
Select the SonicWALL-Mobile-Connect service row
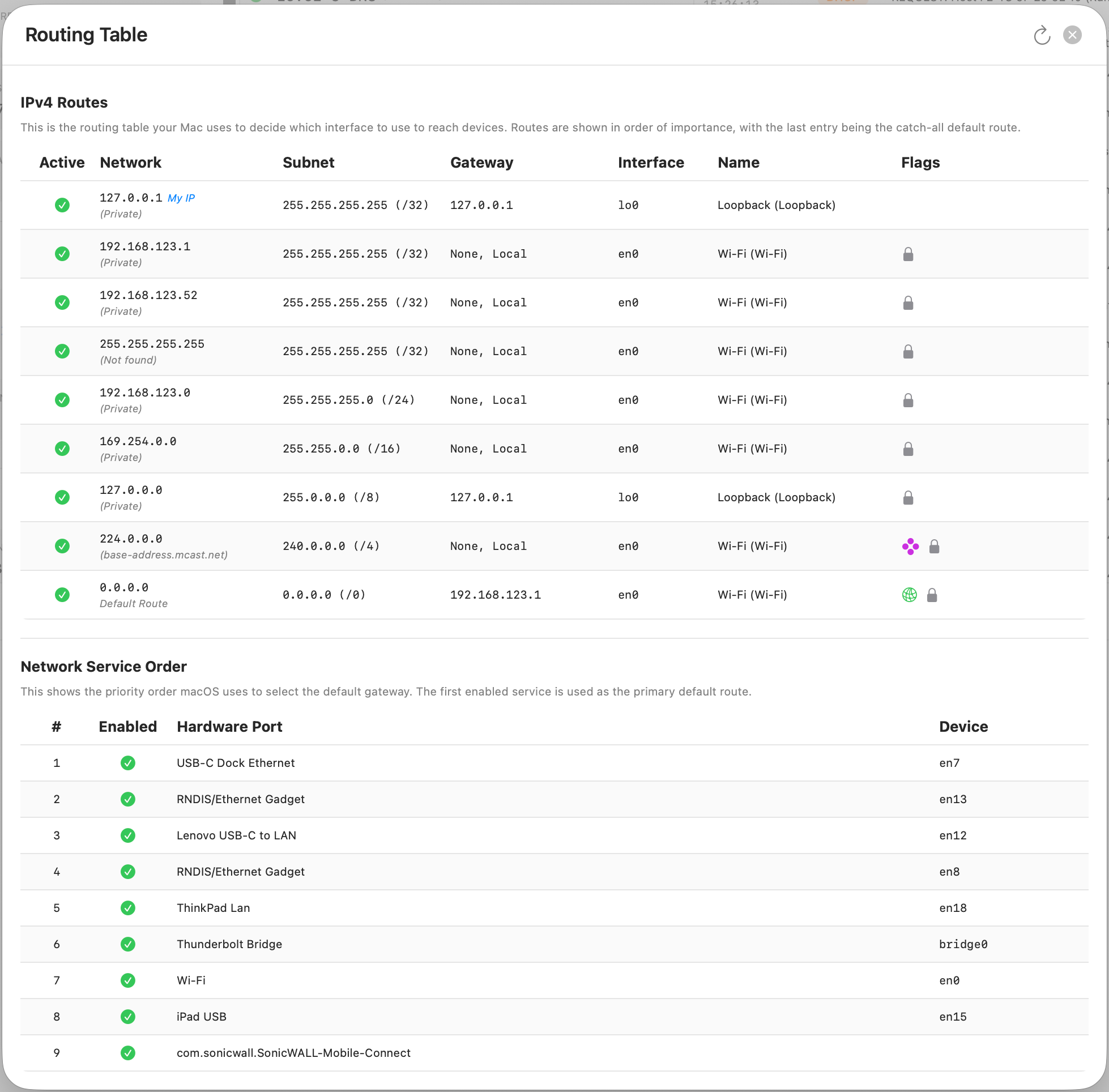coord(293,1053)
